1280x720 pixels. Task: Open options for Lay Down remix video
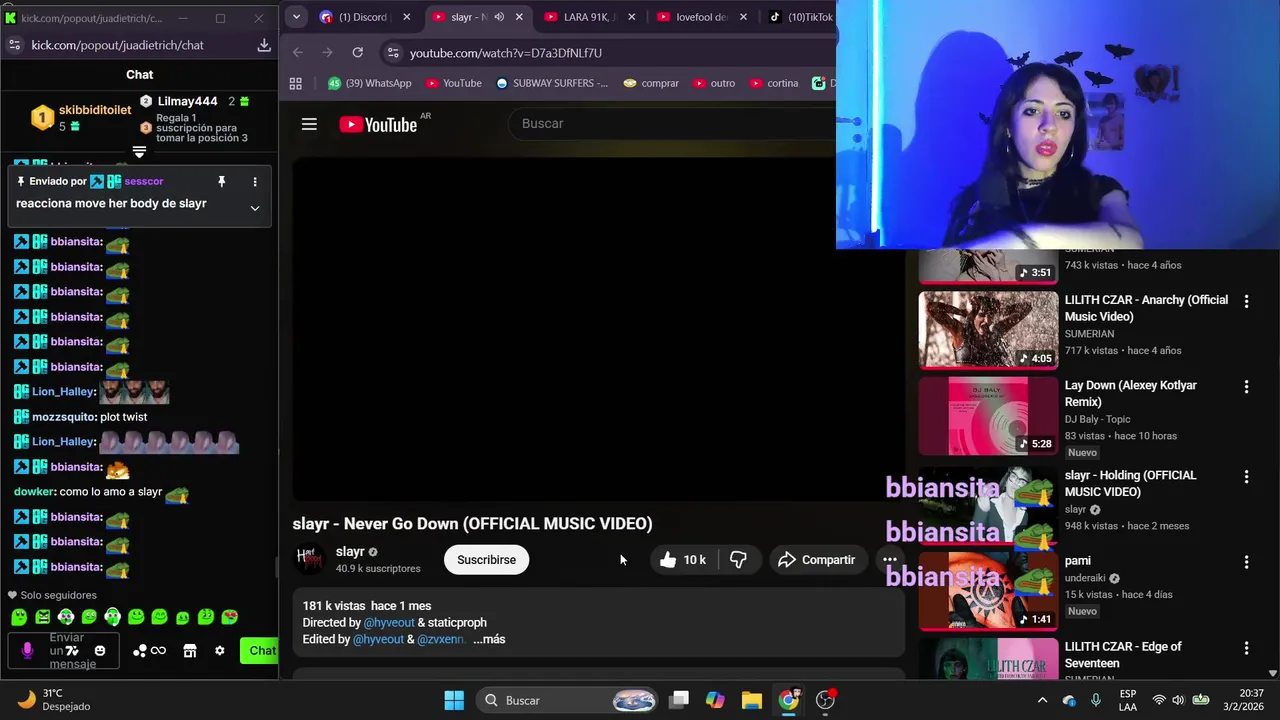(x=1246, y=386)
